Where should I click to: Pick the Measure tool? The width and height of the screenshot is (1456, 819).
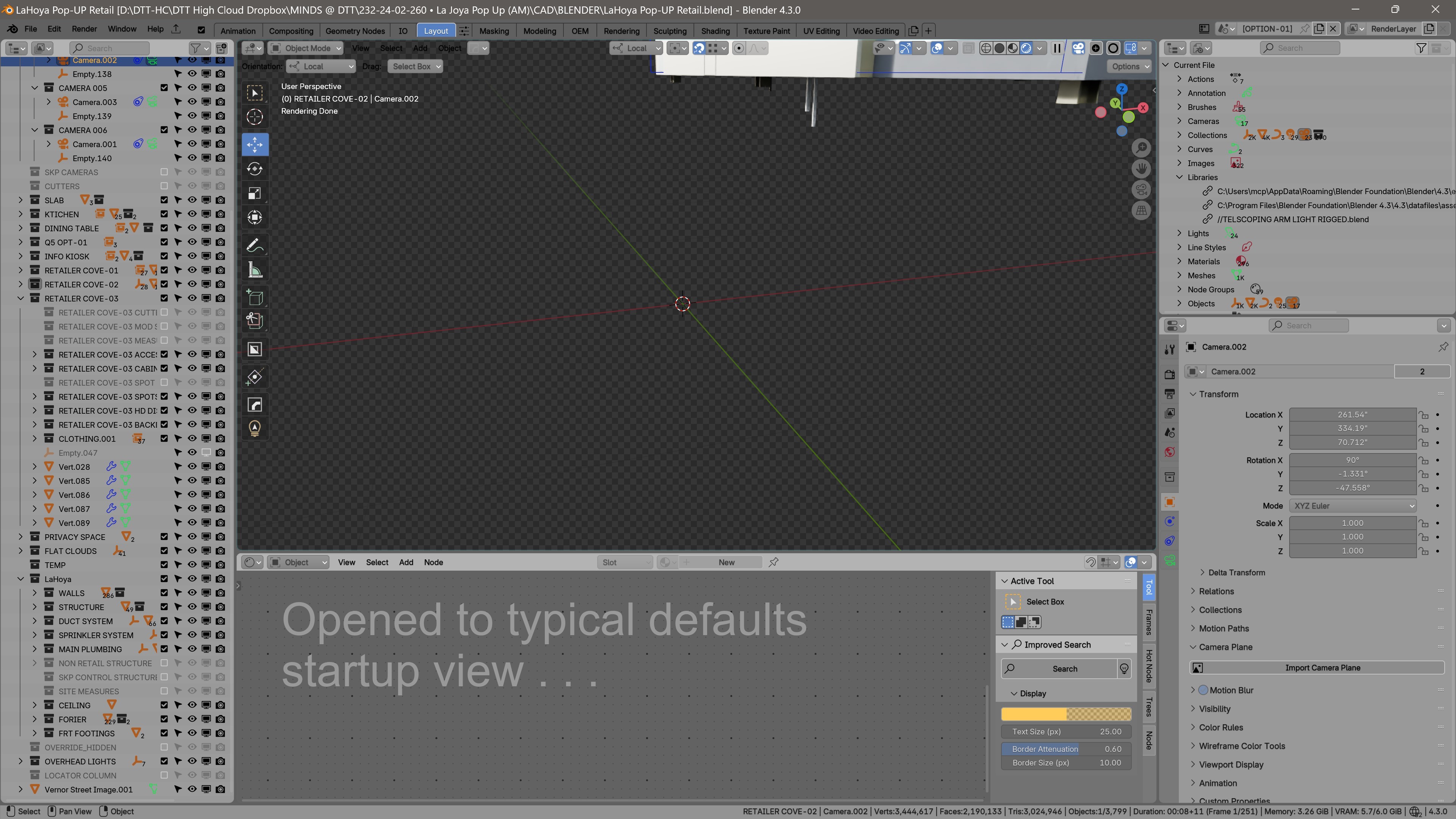[255, 270]
